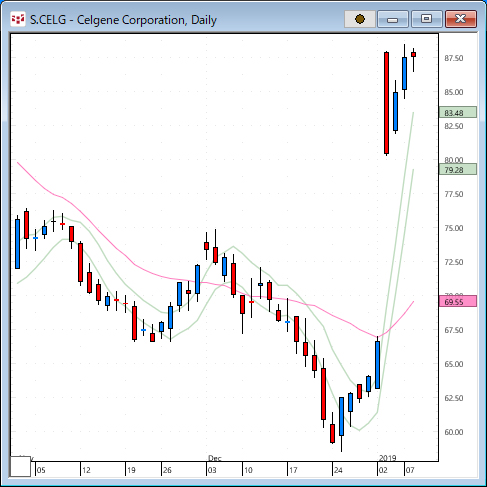The image size is (487, 487).
Task: Click the last small red candle near 87.50
Action: [x=413, y=54]
